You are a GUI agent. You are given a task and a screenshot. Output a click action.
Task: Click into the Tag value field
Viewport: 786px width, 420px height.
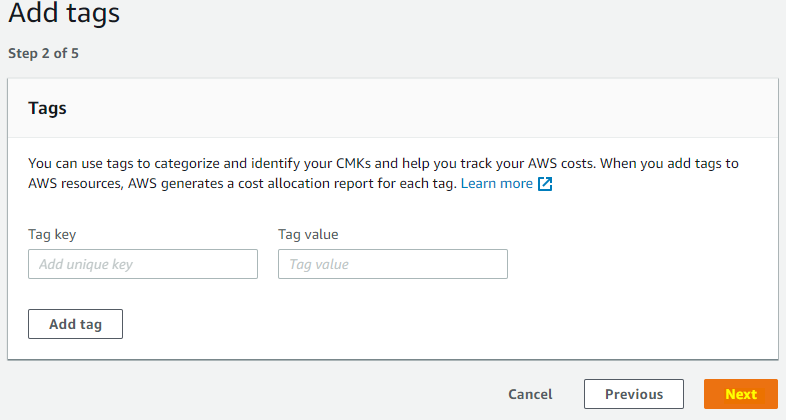(x=393, y=264)
